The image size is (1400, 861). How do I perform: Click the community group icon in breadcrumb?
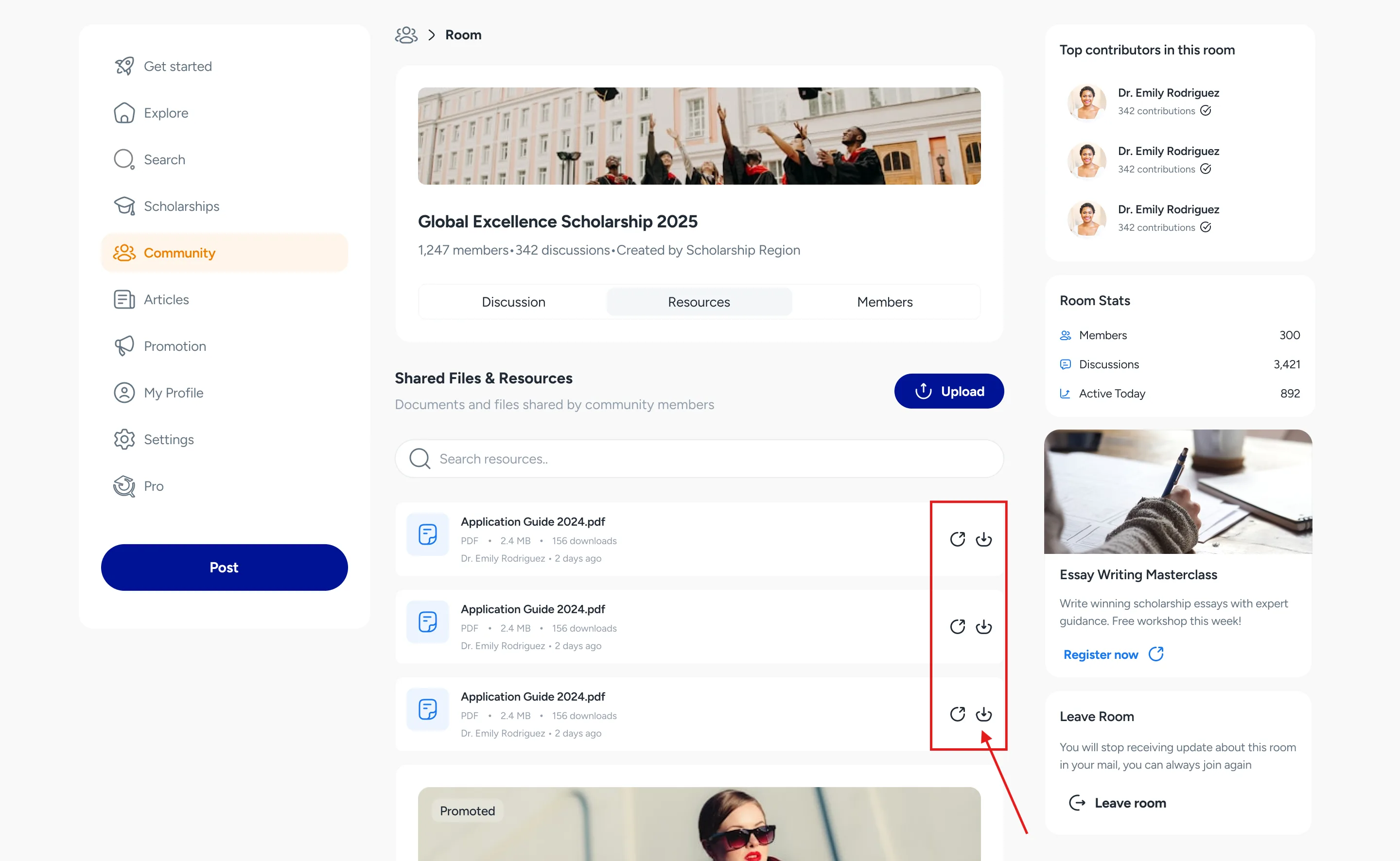406,34
